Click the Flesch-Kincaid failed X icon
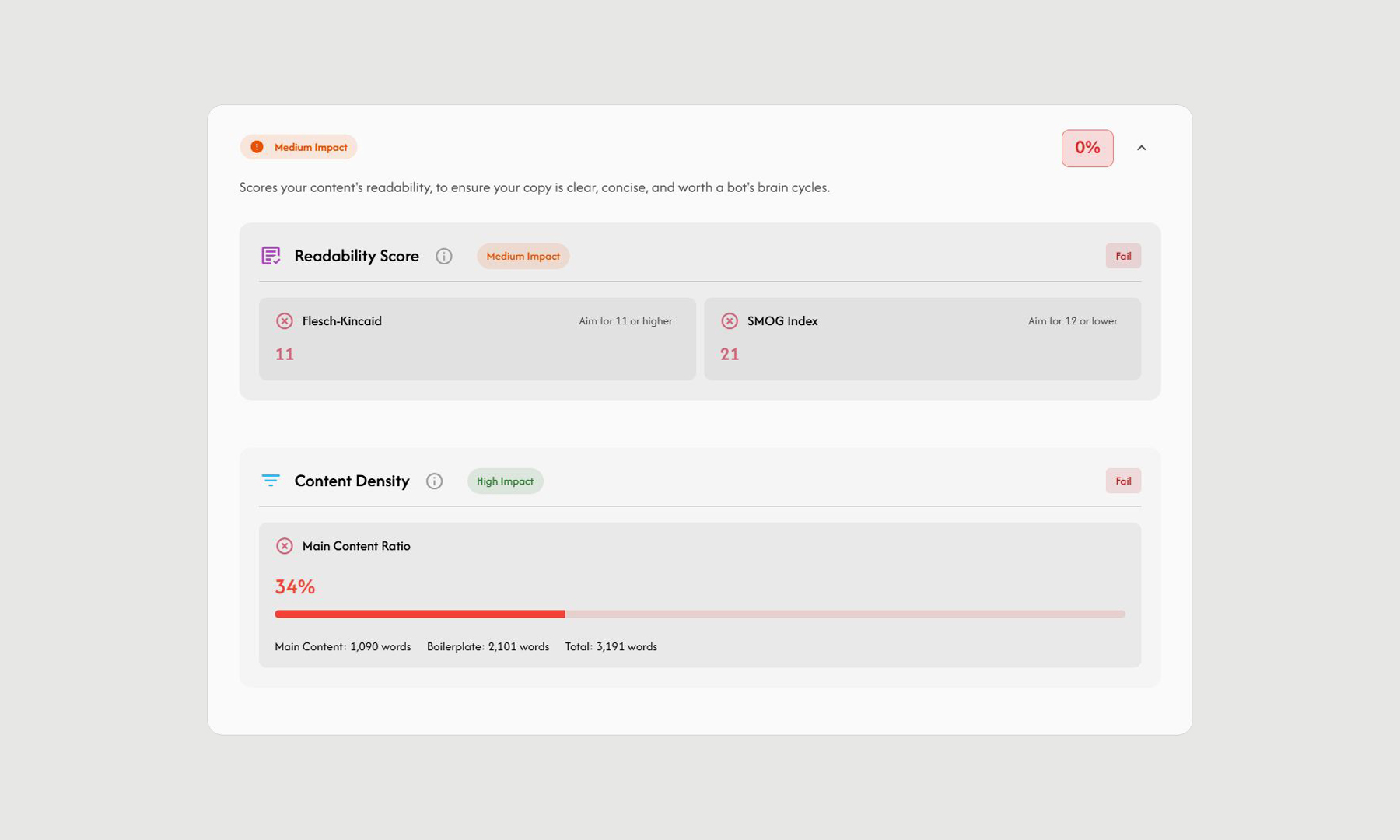The image size is (1400, 840). 285,321
